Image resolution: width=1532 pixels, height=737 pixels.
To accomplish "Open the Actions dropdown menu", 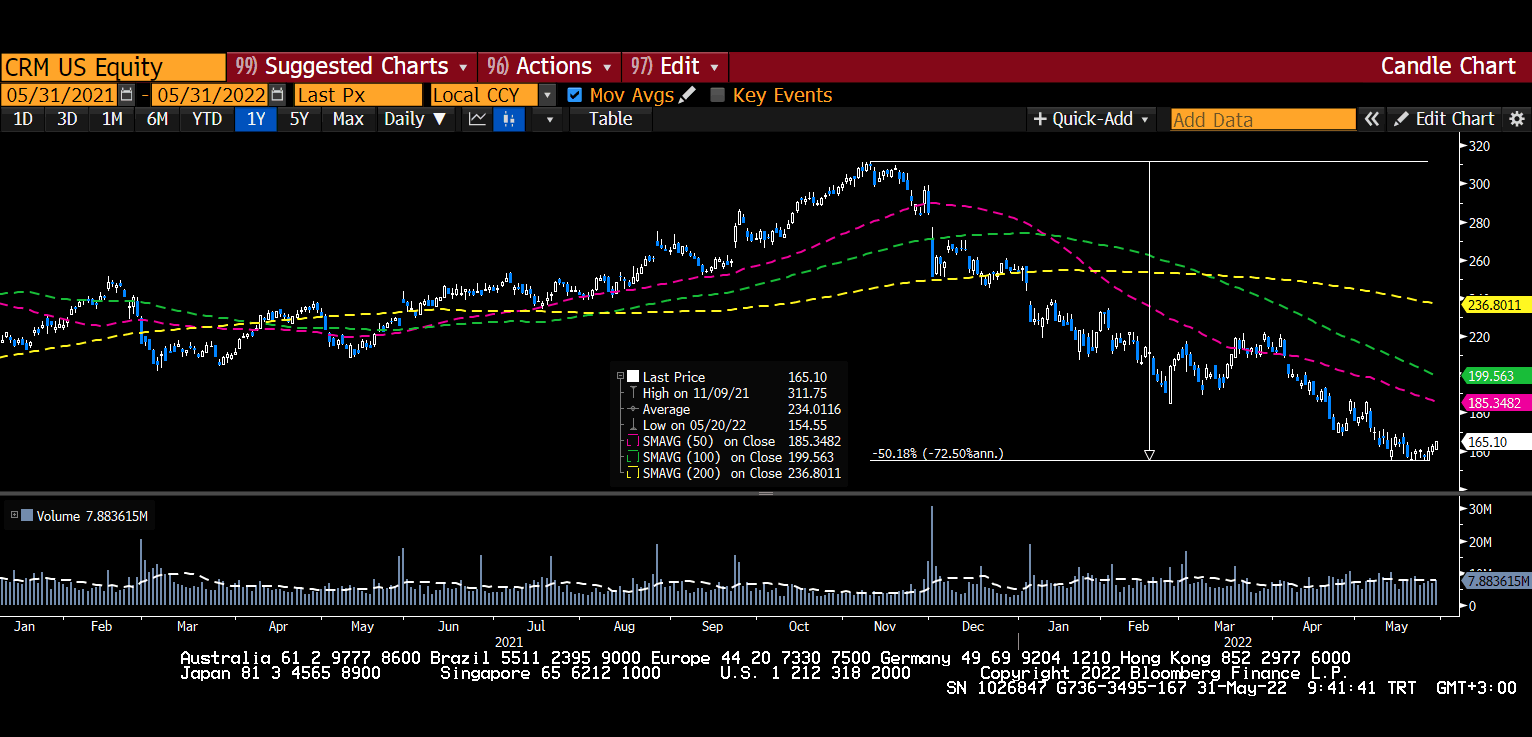I will (549, 67).
